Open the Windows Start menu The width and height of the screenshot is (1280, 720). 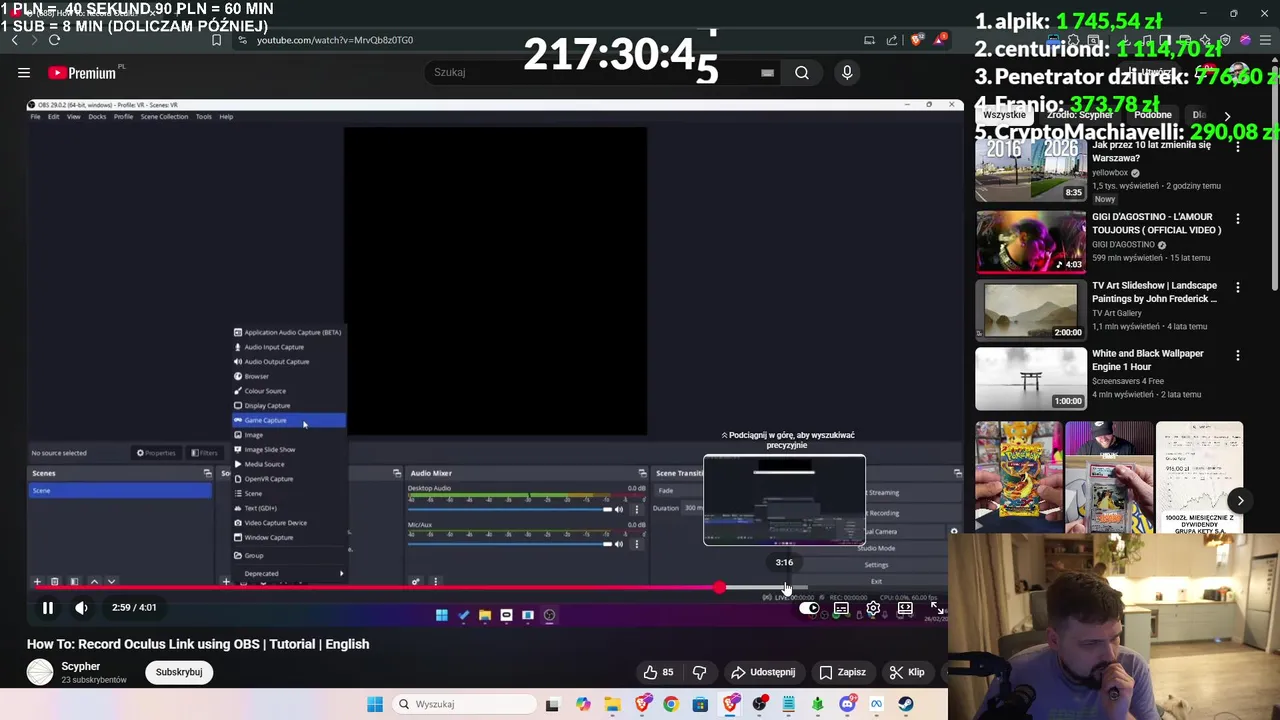click(x=375, y=704)
